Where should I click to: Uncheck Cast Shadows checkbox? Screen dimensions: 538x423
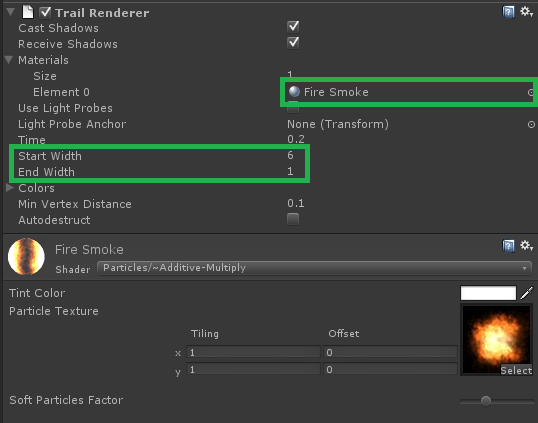click(x=293, y=27)
